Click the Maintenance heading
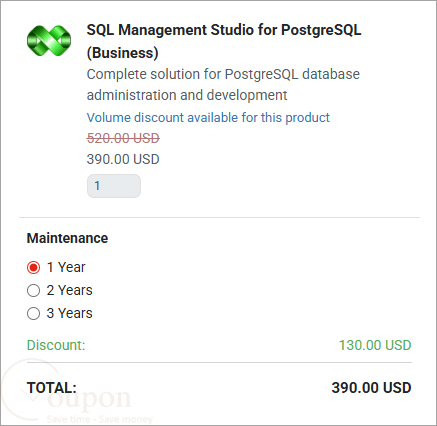The height and width of the screenshot is (426, 437). coord(67,238)
